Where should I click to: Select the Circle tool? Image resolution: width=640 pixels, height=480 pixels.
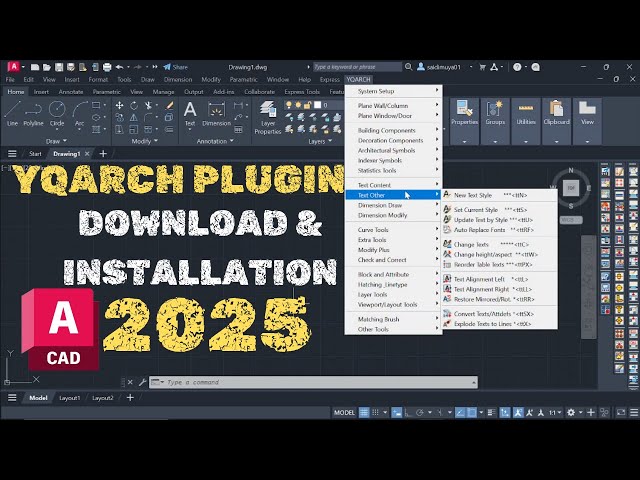[57, 114]
